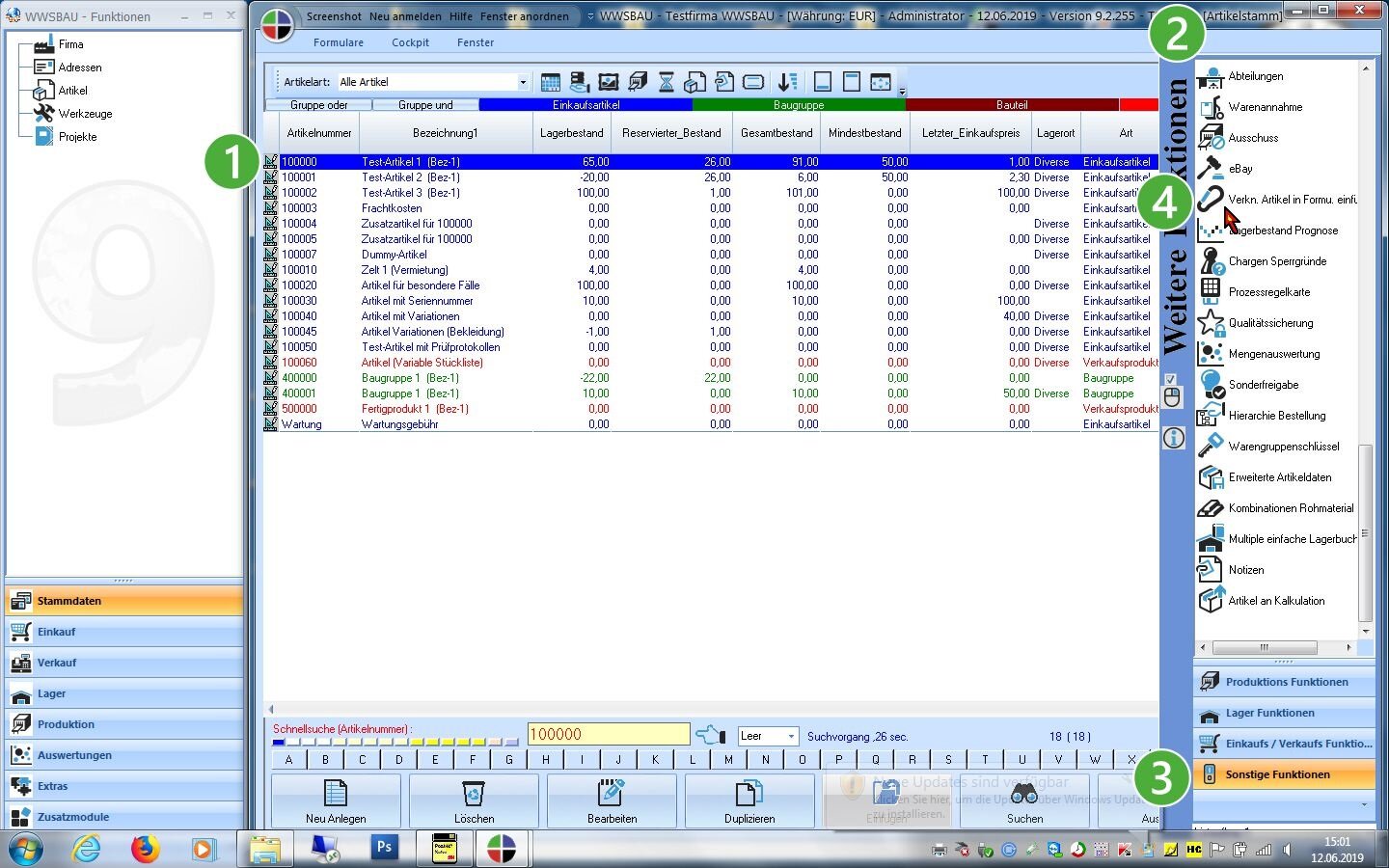The height and width of the screenshot is (868, 1389).
Task: Select the Artikel node in Funktionen tree
Action: (72, 91)
